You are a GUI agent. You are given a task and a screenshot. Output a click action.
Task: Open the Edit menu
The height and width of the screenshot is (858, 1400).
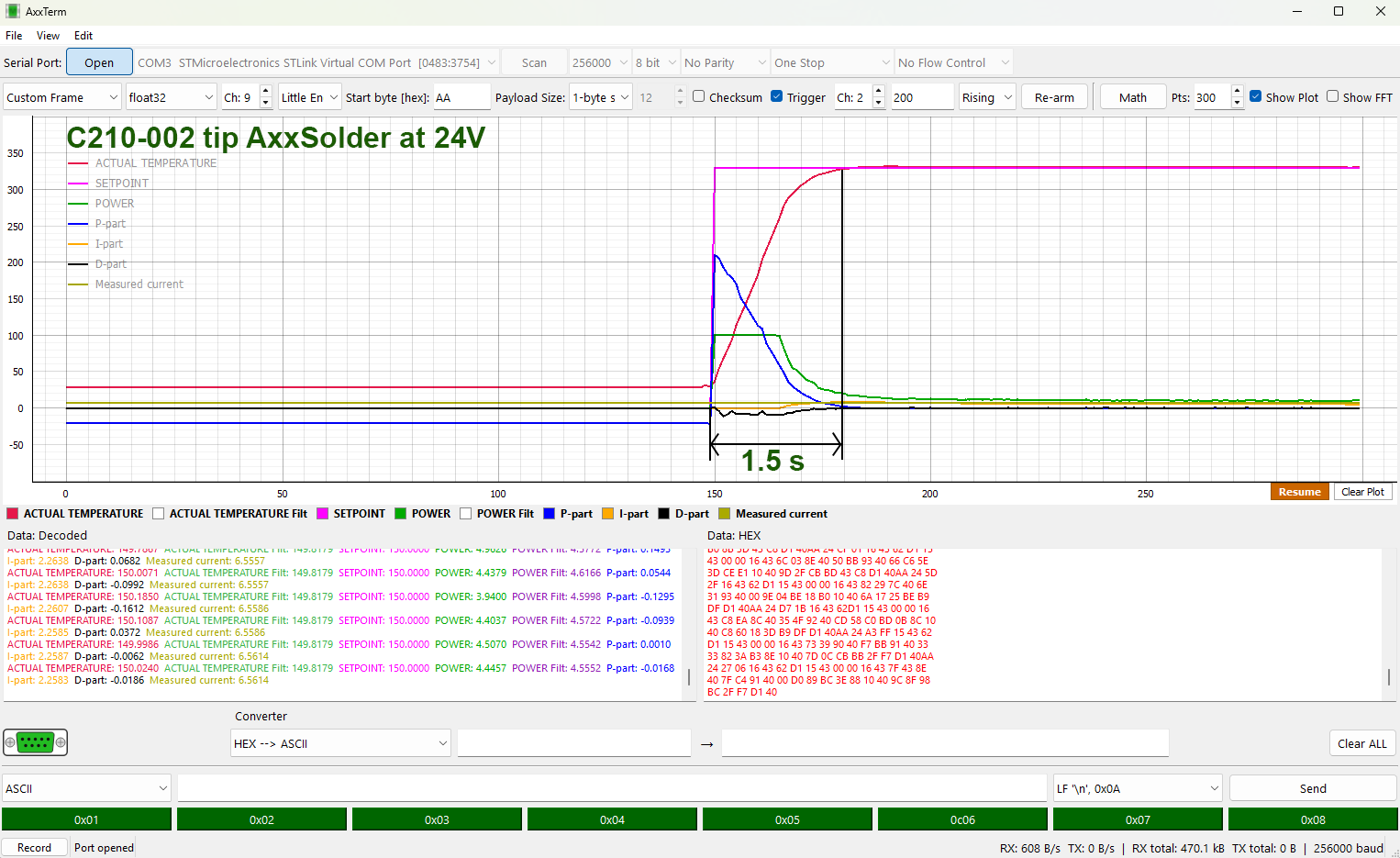pos(83,36)
